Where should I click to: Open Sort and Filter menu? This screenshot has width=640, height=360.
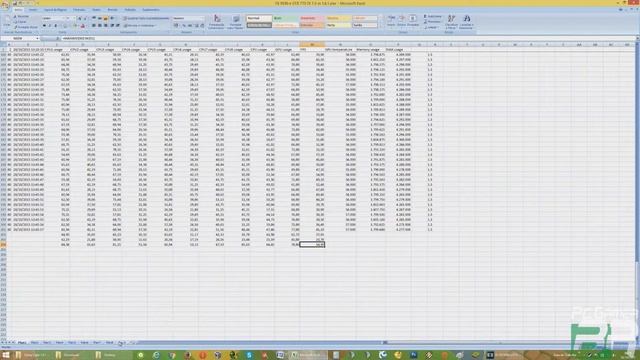tap(451, 22)
